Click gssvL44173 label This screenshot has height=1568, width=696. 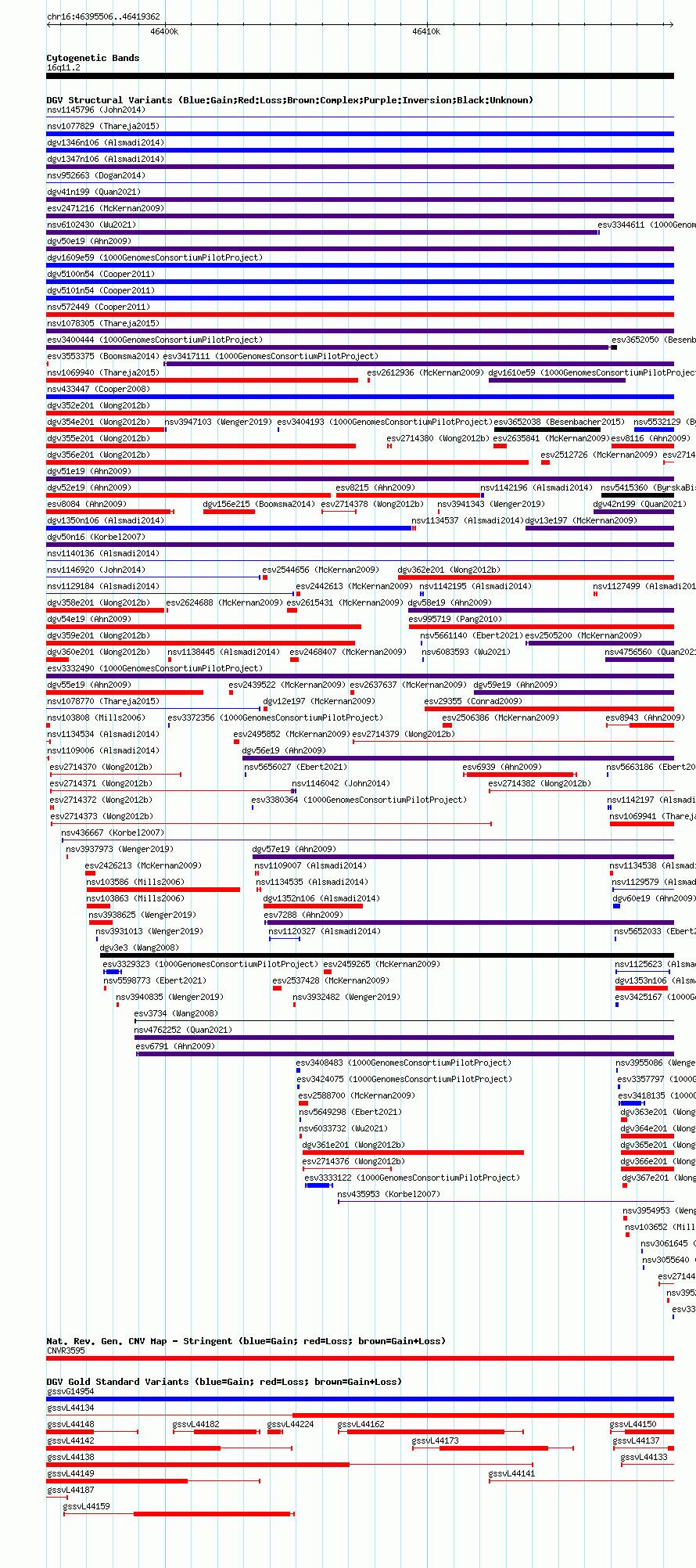click(x=435, y=1440)
